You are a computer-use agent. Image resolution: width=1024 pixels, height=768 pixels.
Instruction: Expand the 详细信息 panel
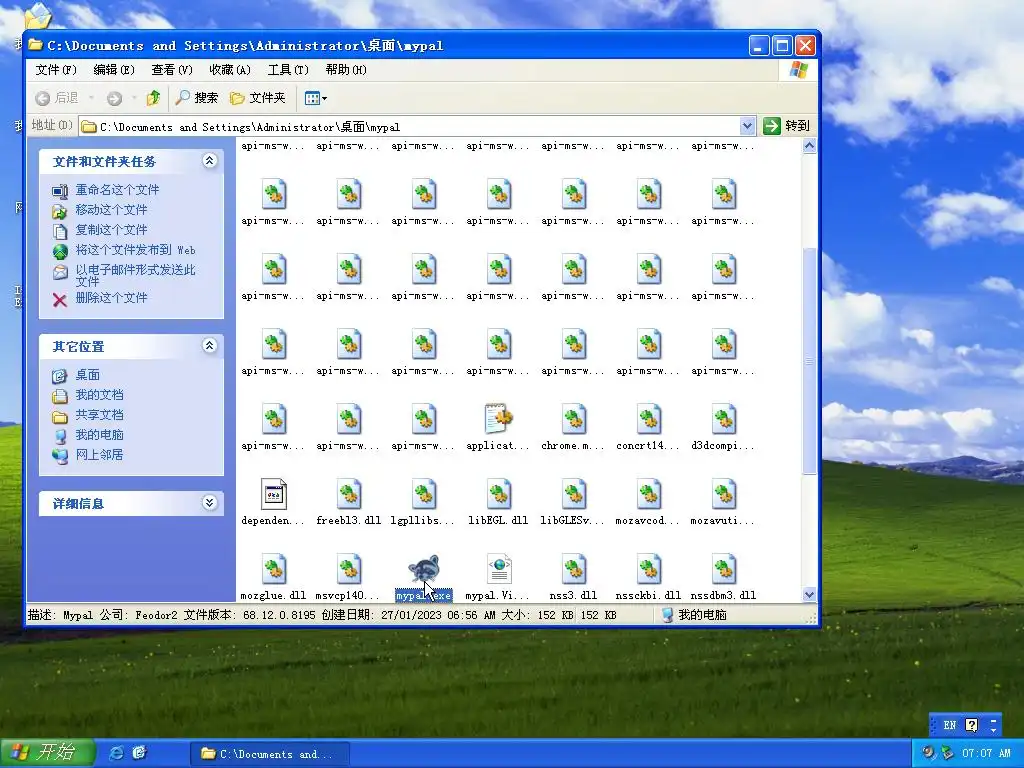210,502
